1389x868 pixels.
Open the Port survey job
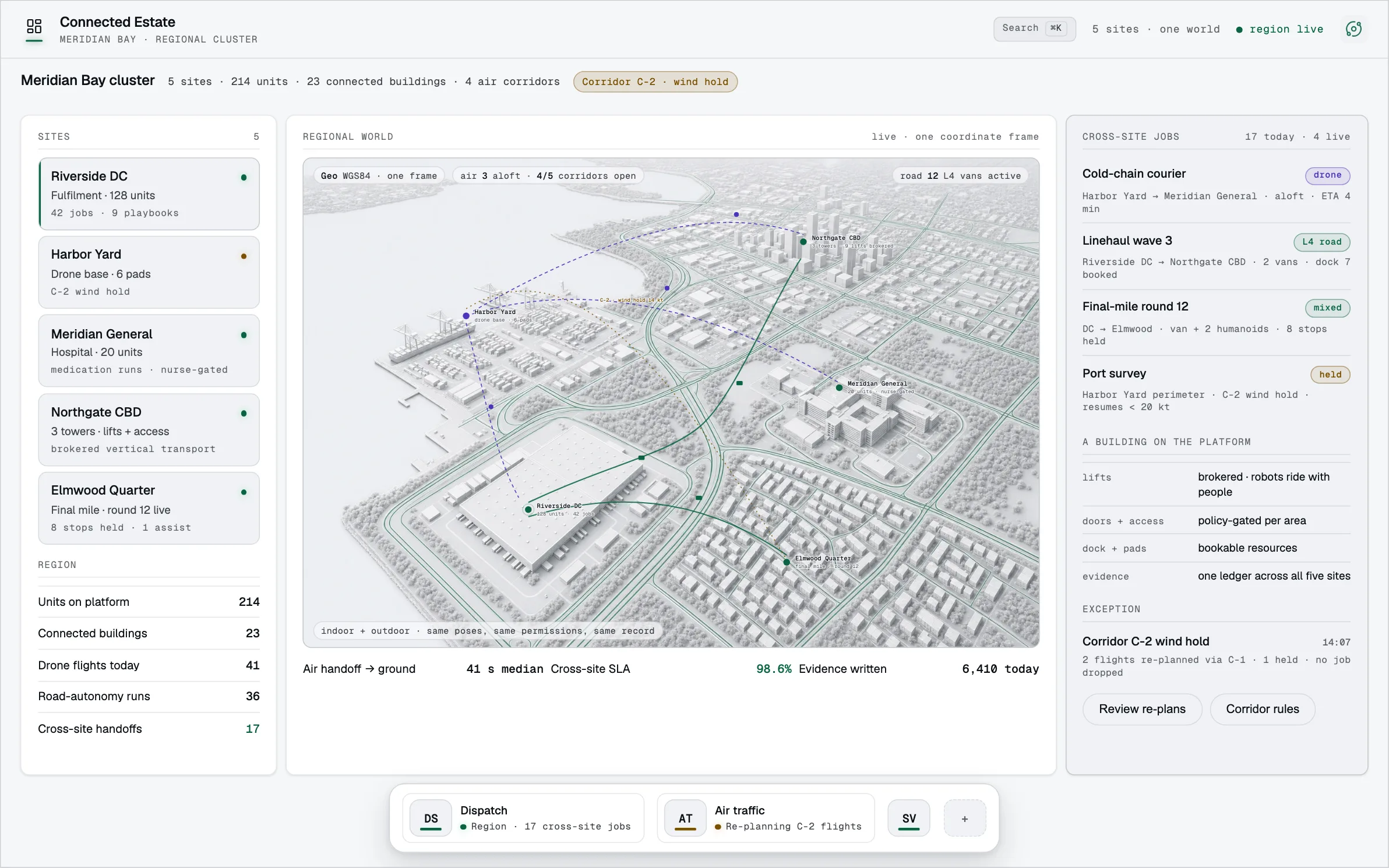coord(1217,389)
